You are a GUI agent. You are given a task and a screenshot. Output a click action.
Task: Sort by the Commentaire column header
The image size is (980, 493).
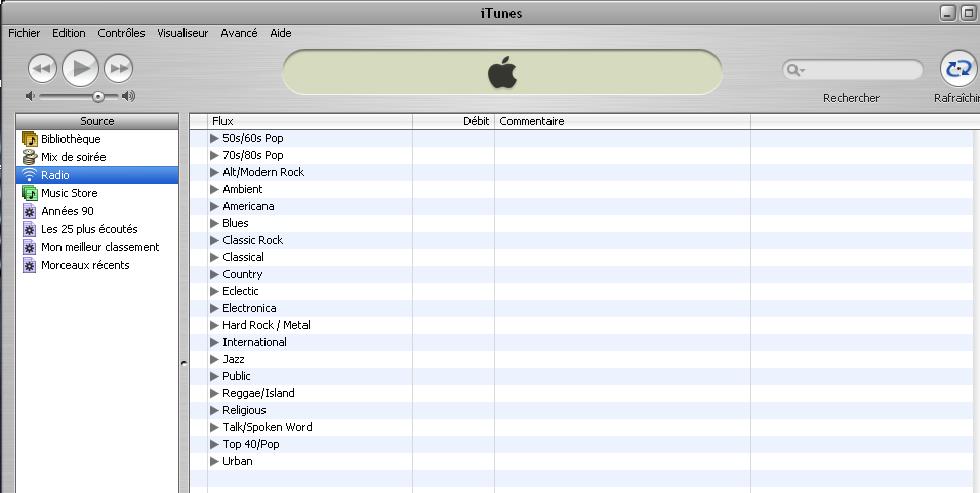click(622, 121)
